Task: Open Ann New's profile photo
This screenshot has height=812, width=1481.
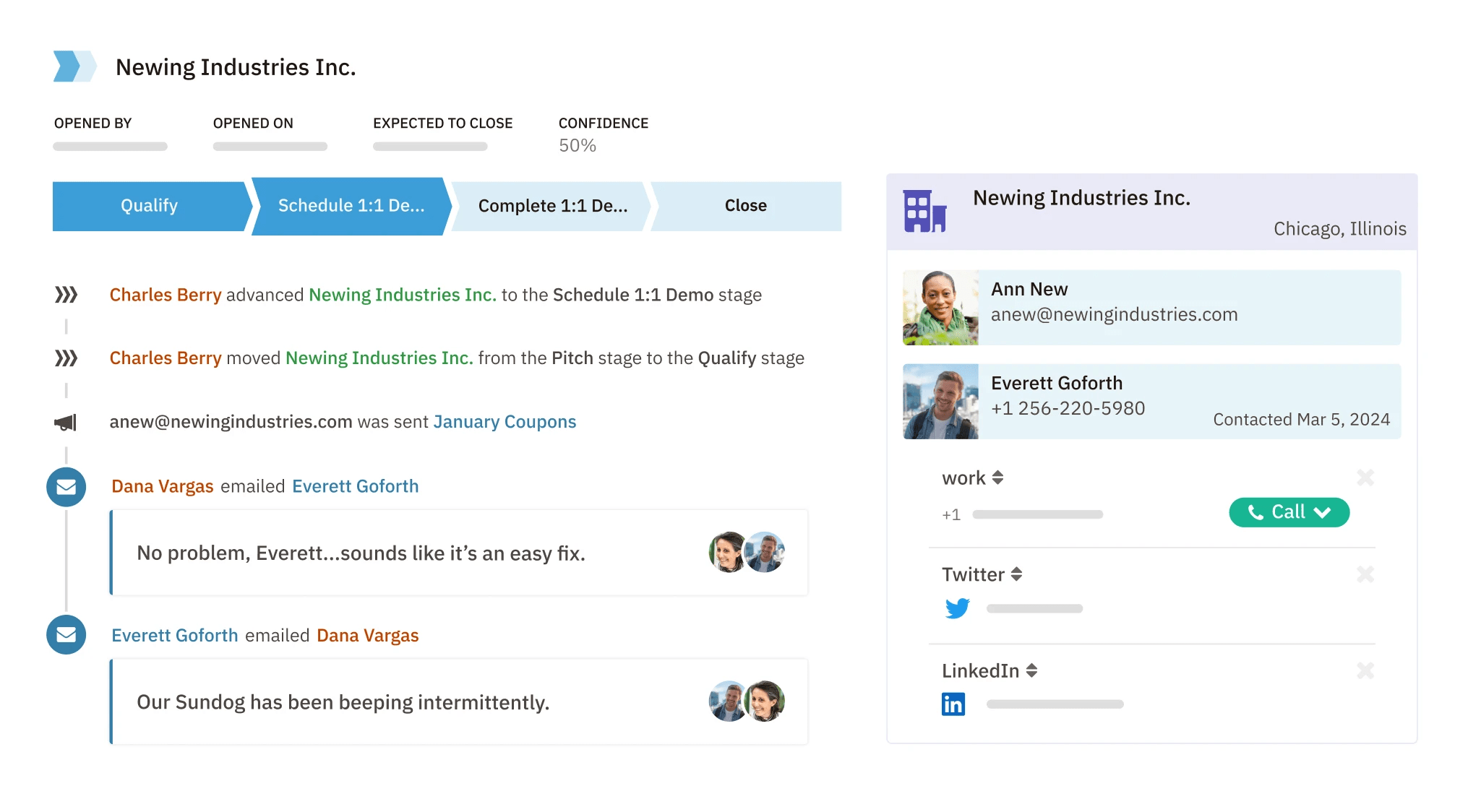Action: pyautogui.click(x=940, y=307)
